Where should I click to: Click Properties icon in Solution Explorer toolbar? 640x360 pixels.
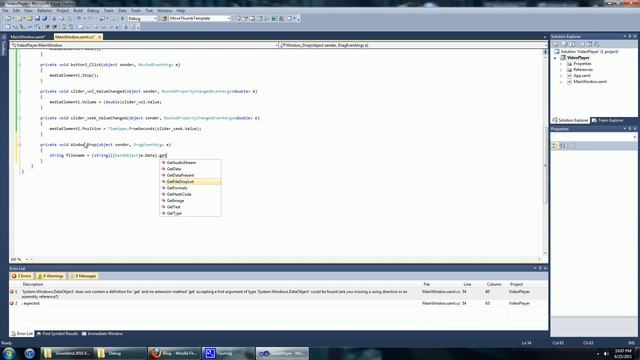(557, 44)
